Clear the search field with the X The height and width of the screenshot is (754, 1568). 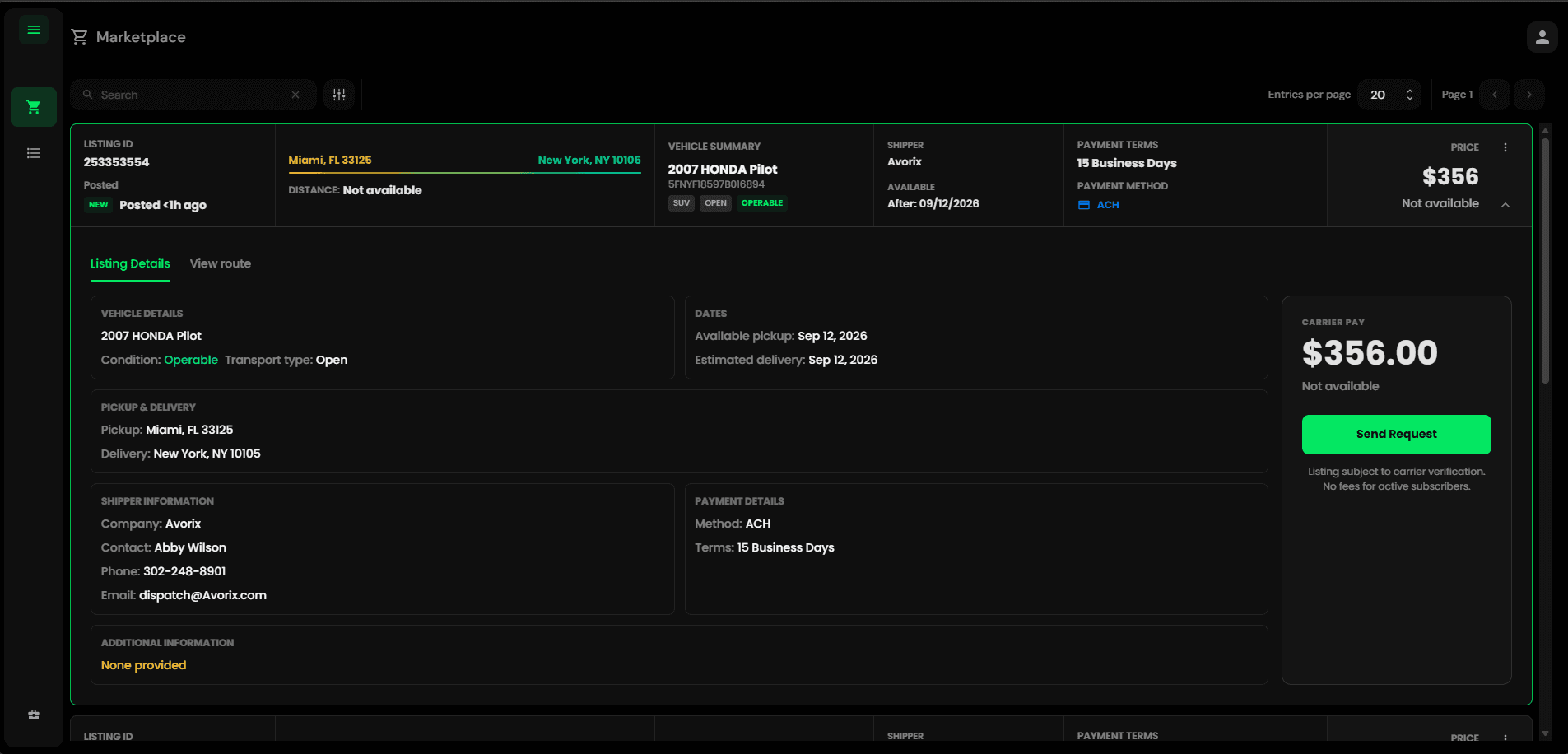pyautogui.click(x=295, y=95)
